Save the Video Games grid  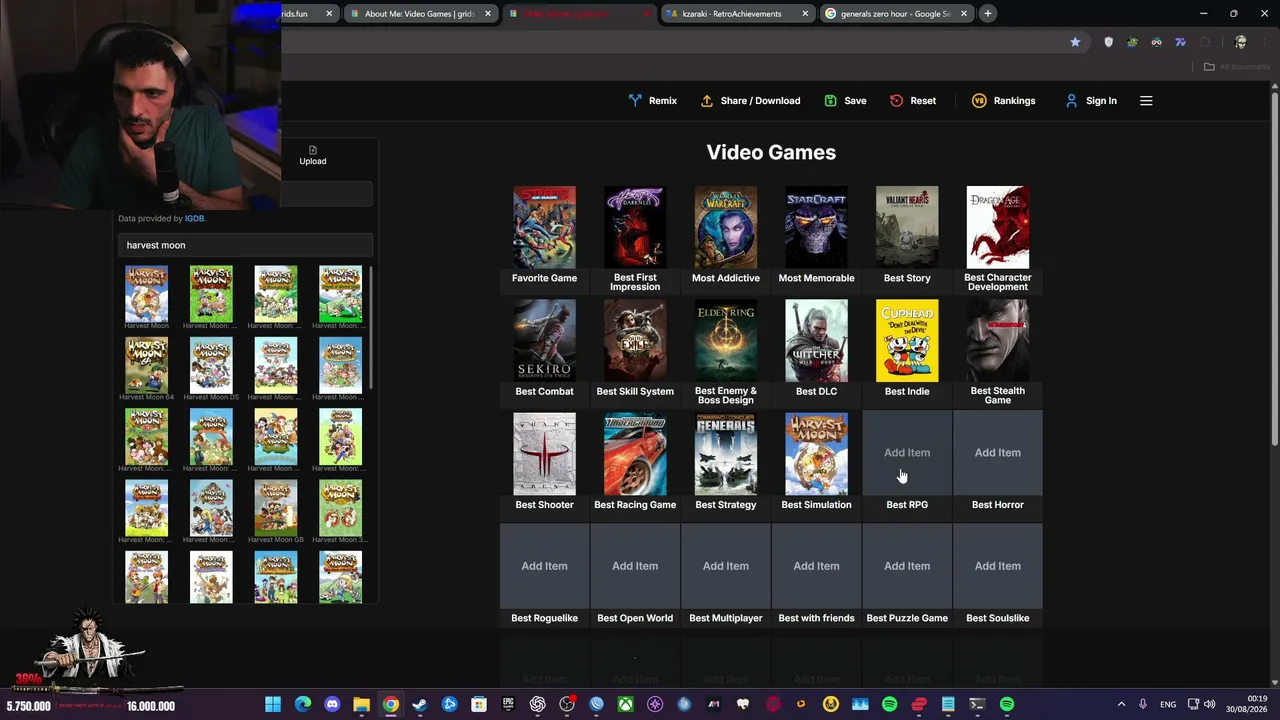coord(845,101)
